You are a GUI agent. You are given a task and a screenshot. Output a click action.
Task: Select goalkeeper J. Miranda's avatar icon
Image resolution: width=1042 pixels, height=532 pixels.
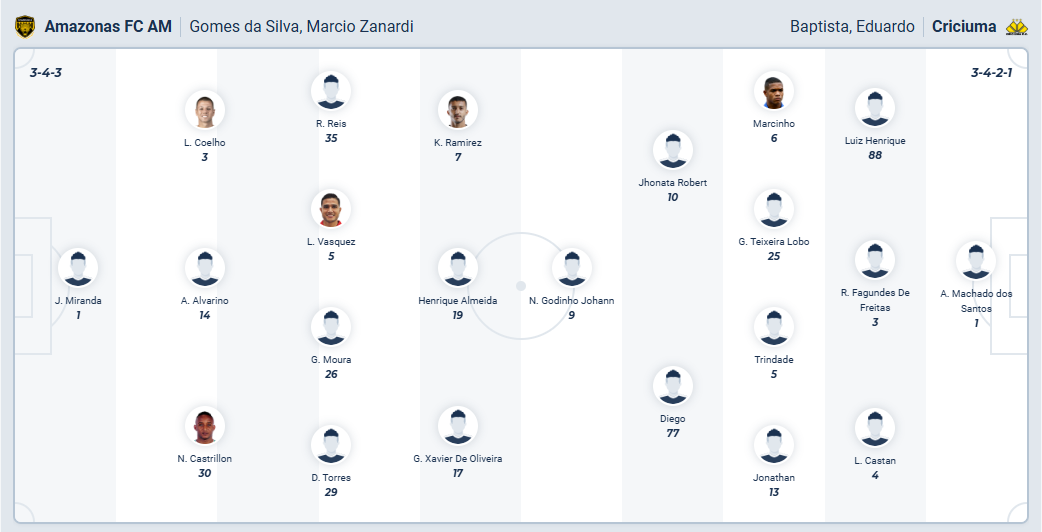[x=78, y=268]
